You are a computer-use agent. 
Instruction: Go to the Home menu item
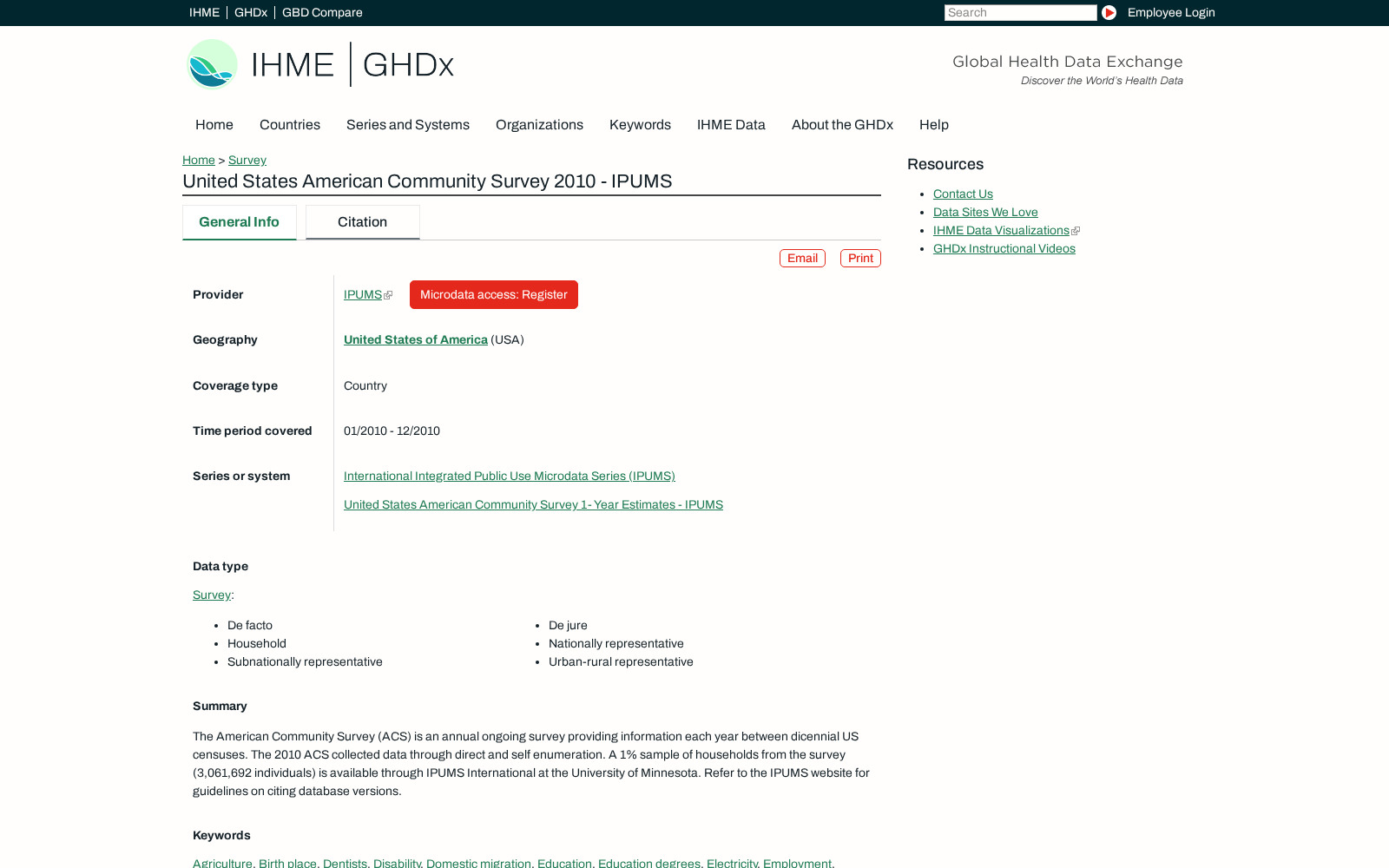tap(214, 125)
